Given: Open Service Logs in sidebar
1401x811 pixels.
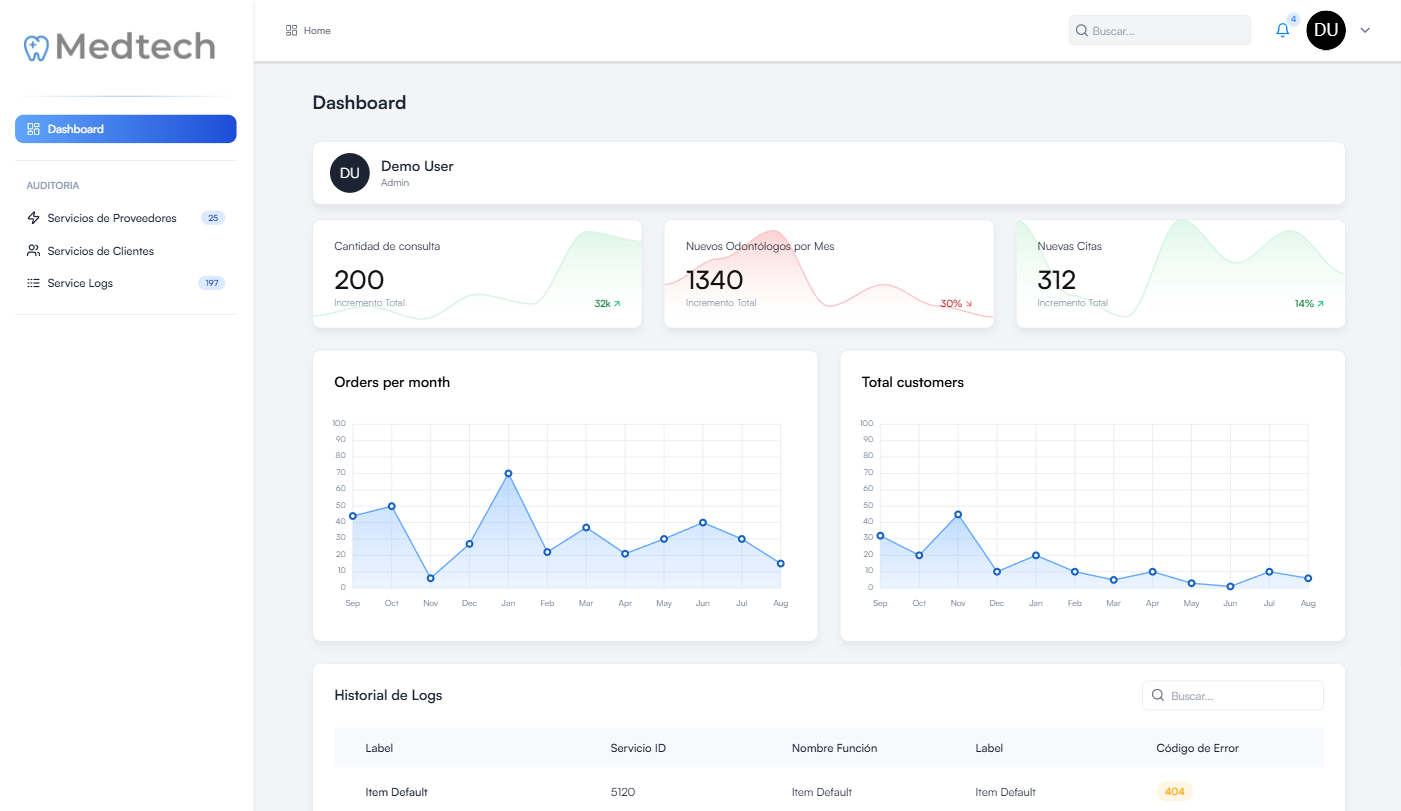Looking at the screenshot, I should (x=126, y=283).
